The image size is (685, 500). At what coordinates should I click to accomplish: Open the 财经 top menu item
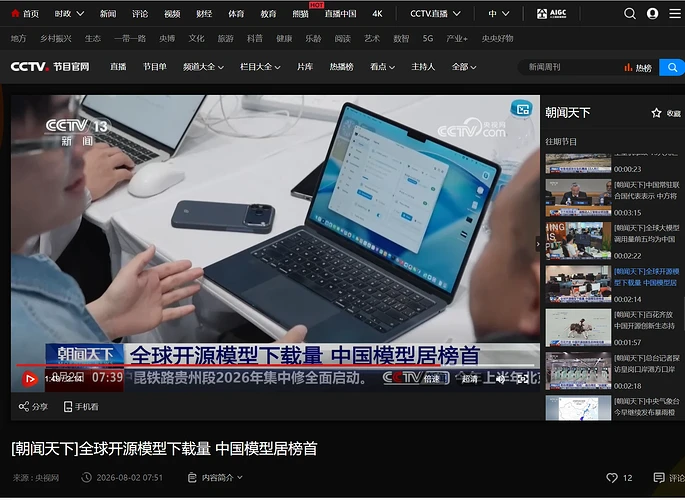point(204,14)
